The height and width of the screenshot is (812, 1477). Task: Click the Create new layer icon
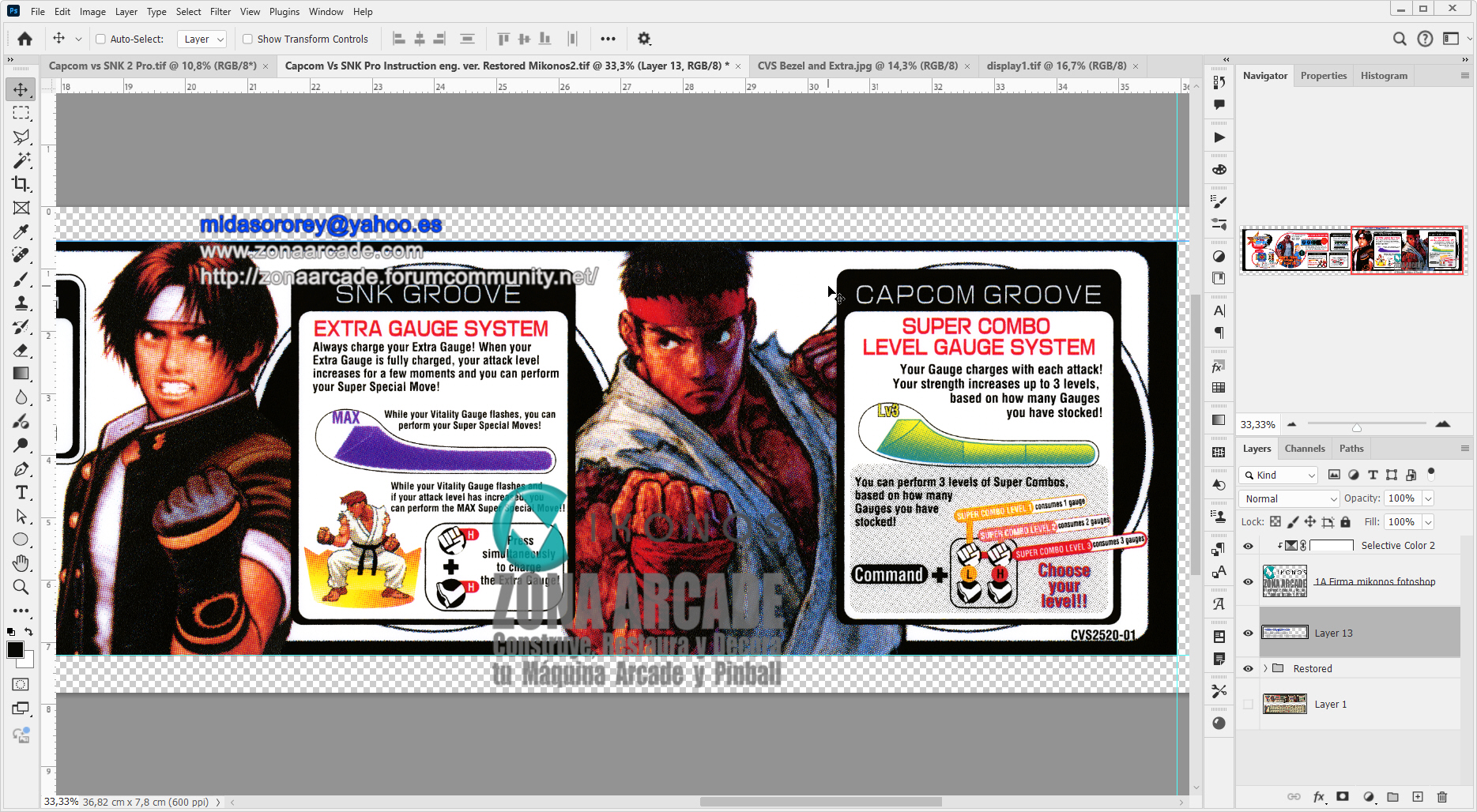click(1416, 796)
